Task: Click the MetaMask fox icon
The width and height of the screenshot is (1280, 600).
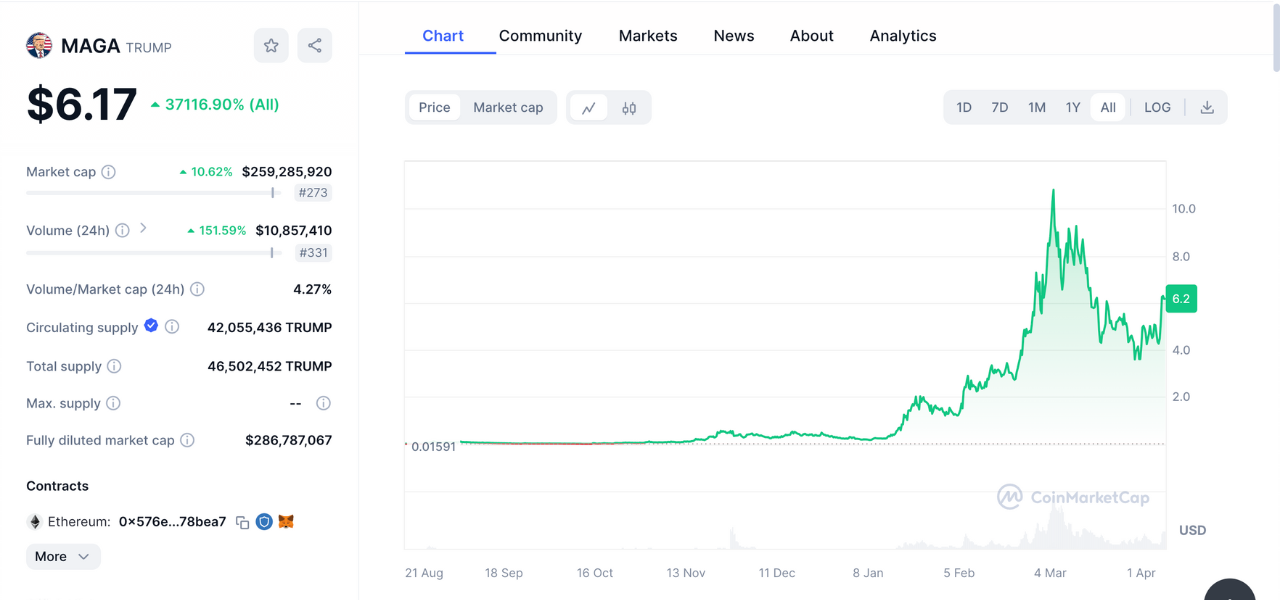Action: (x=286, y=522)
